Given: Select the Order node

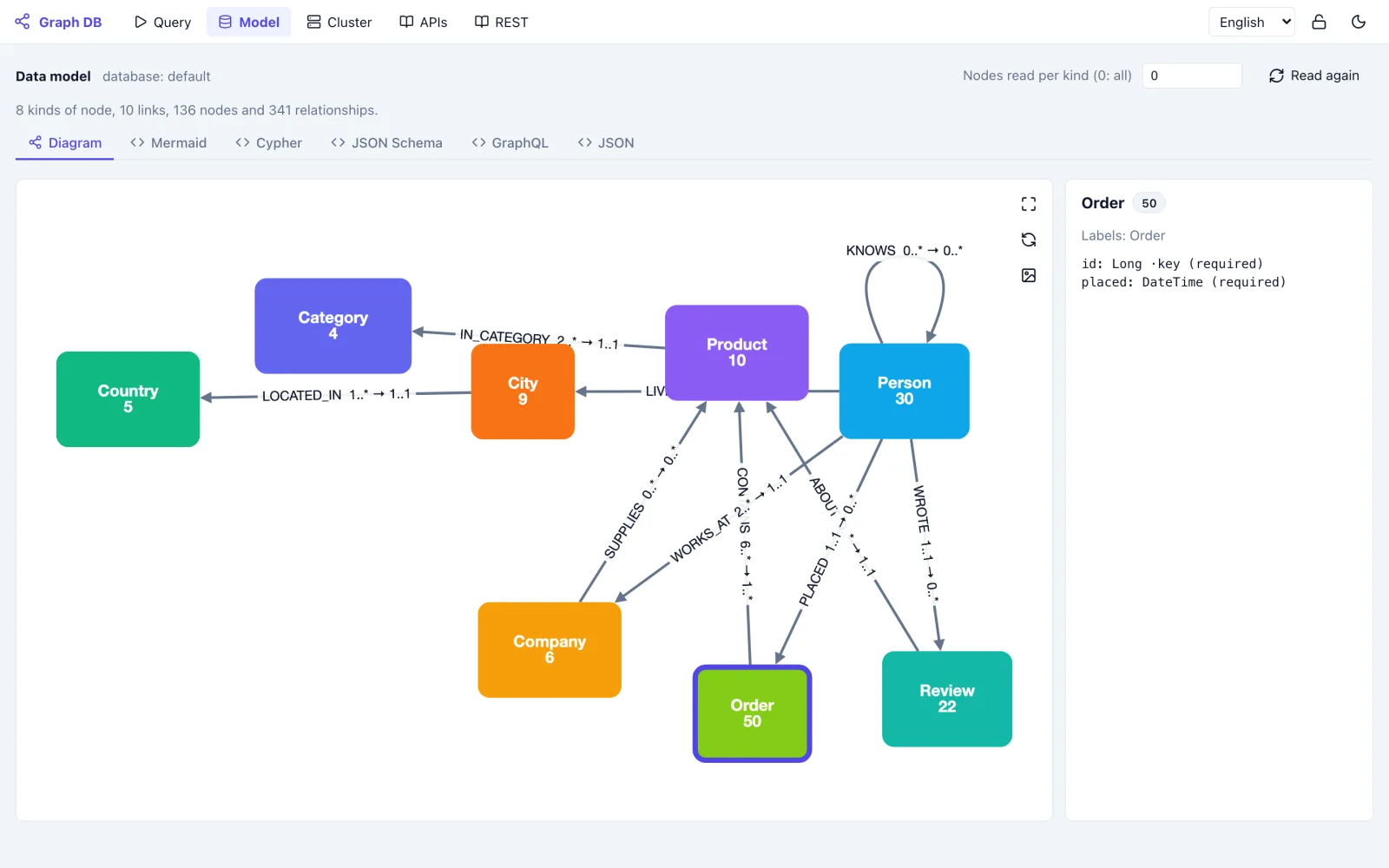Looking at the screenshot, I should click(752, 713).
